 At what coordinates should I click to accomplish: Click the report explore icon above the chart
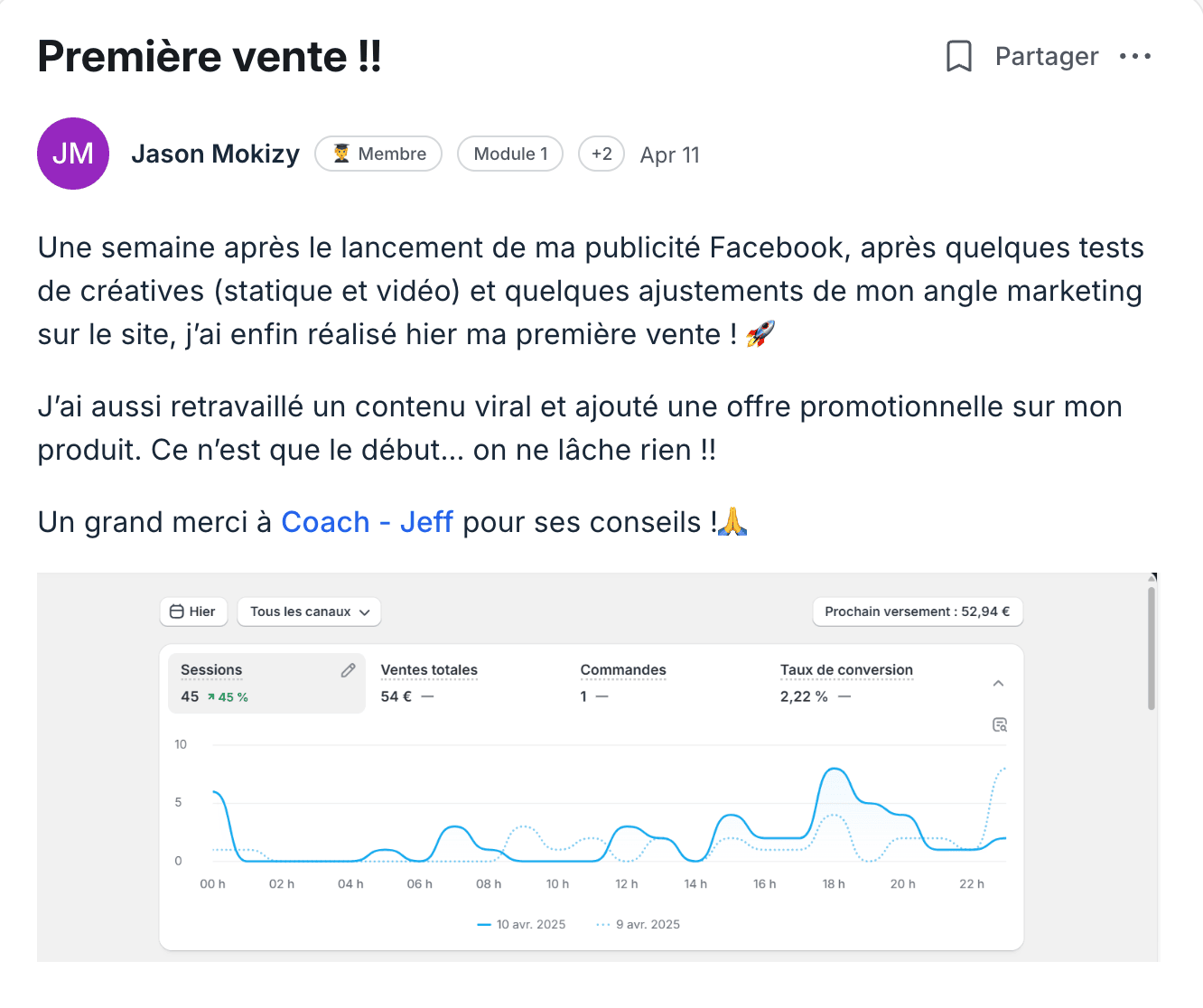1000,724
